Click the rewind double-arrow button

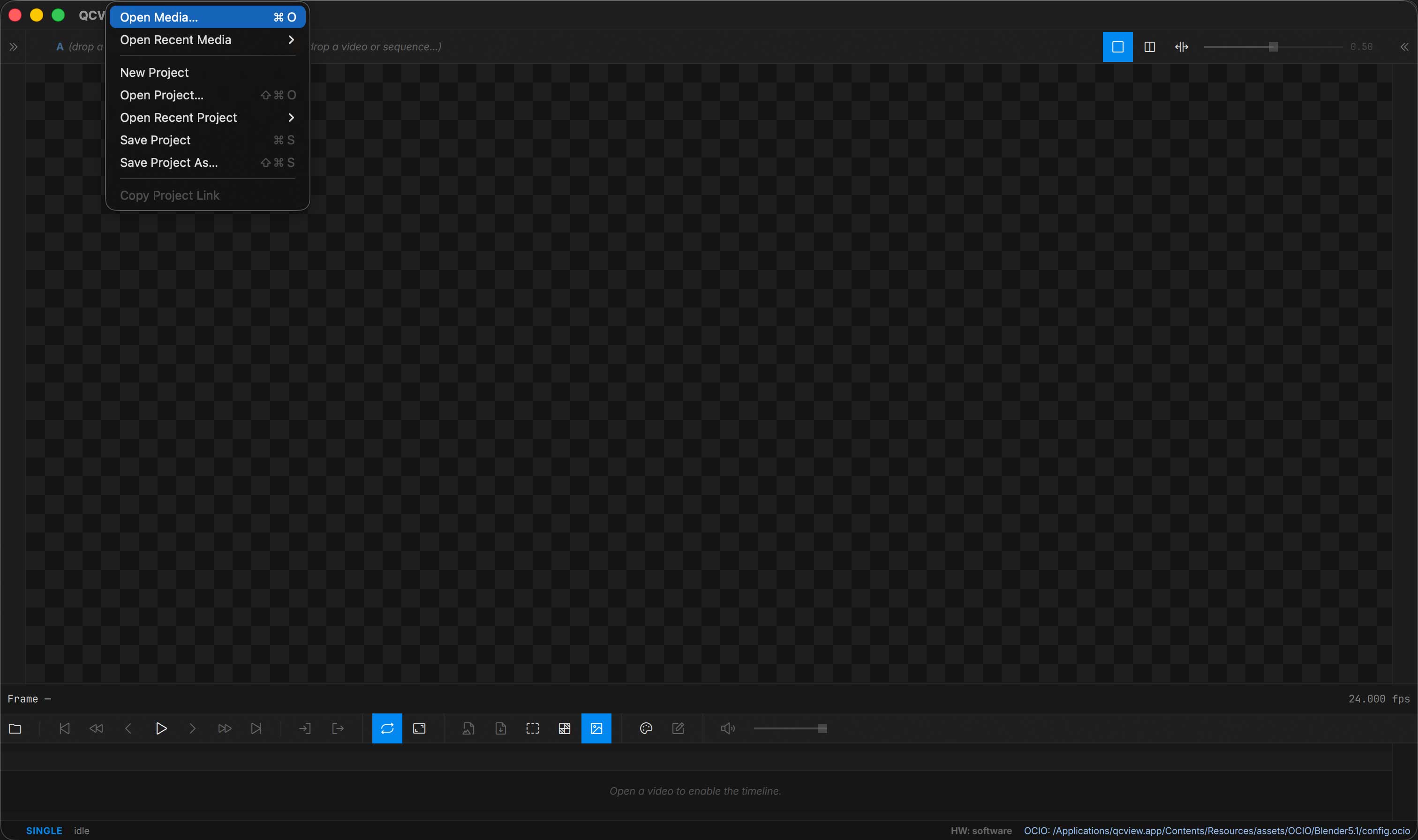coord(96,728)
